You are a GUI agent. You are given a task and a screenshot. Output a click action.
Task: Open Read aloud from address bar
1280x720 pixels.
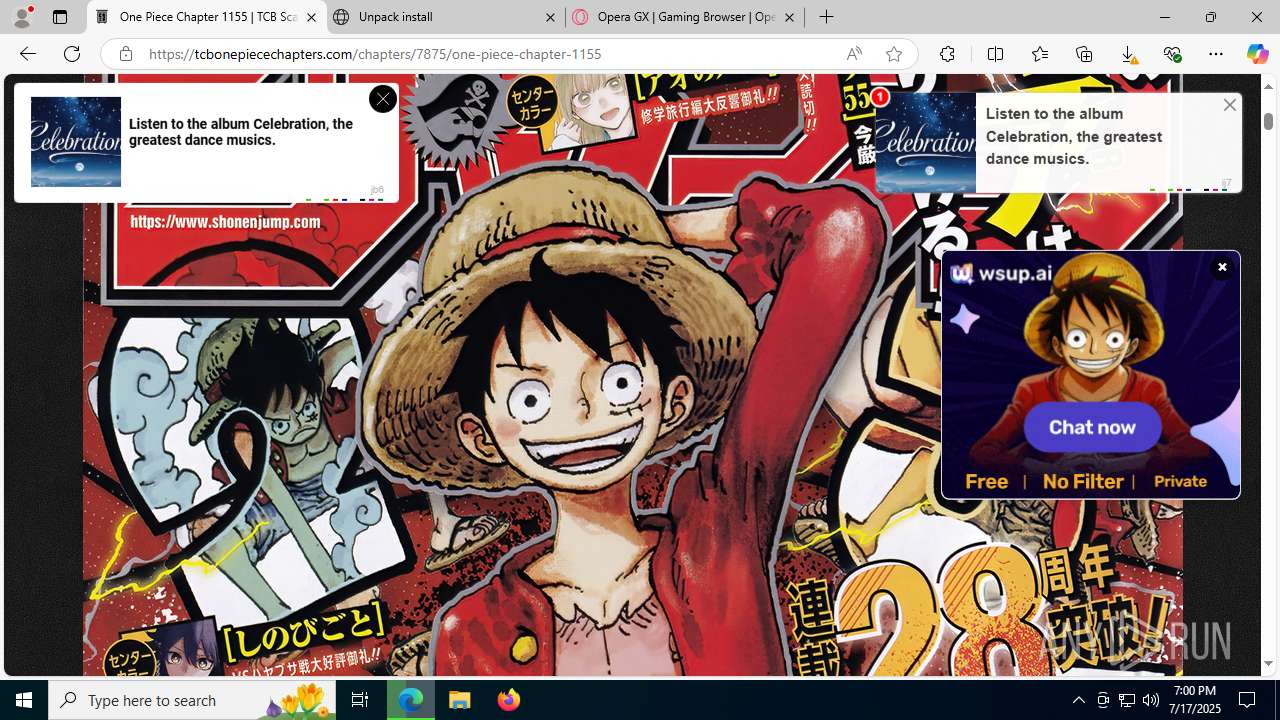pyautogui.click(x=854, y=54)
